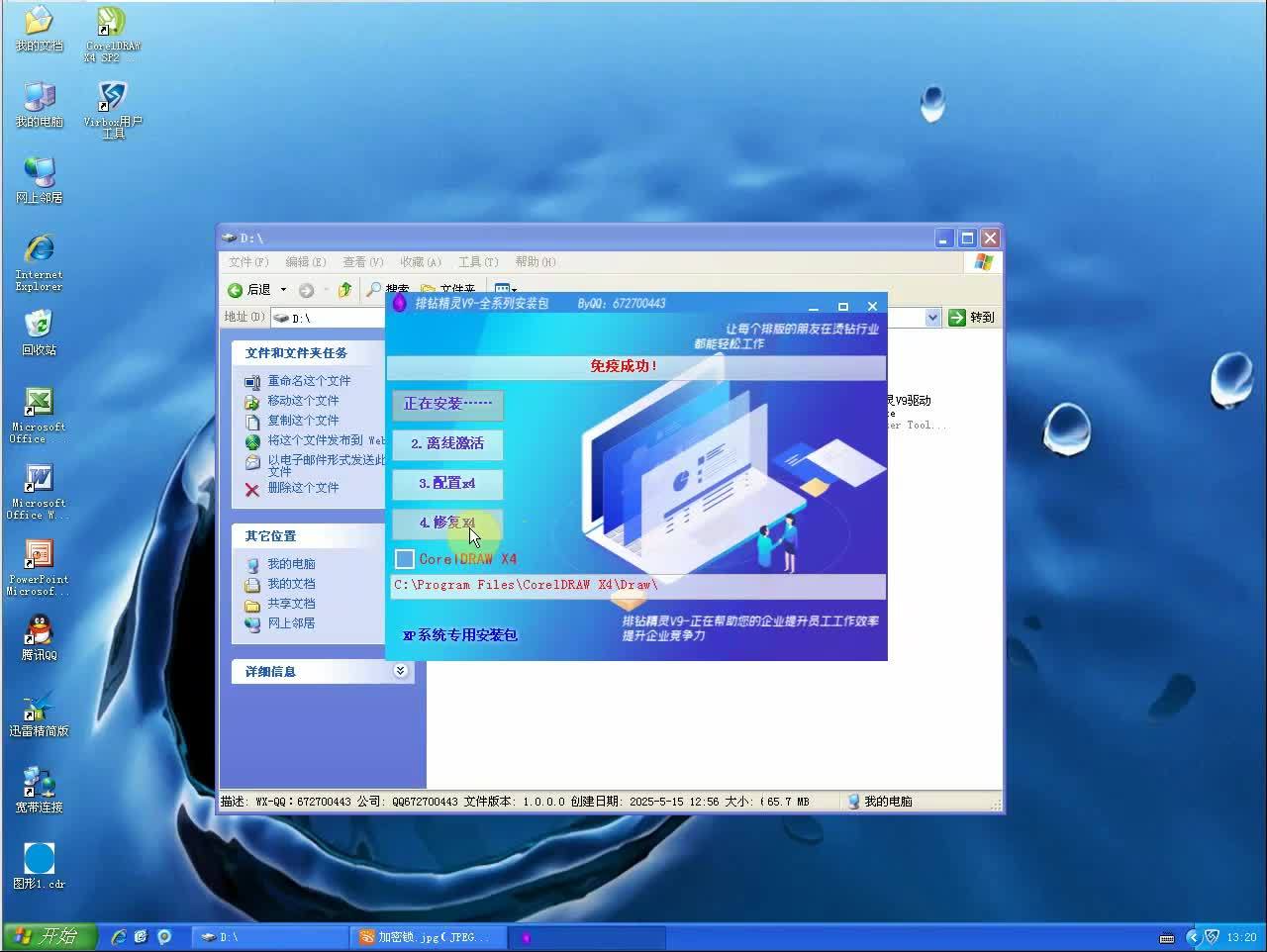Expand the 详细信息 panel chevron
This screenshot has width=1267, height=952.
(400, 671)
